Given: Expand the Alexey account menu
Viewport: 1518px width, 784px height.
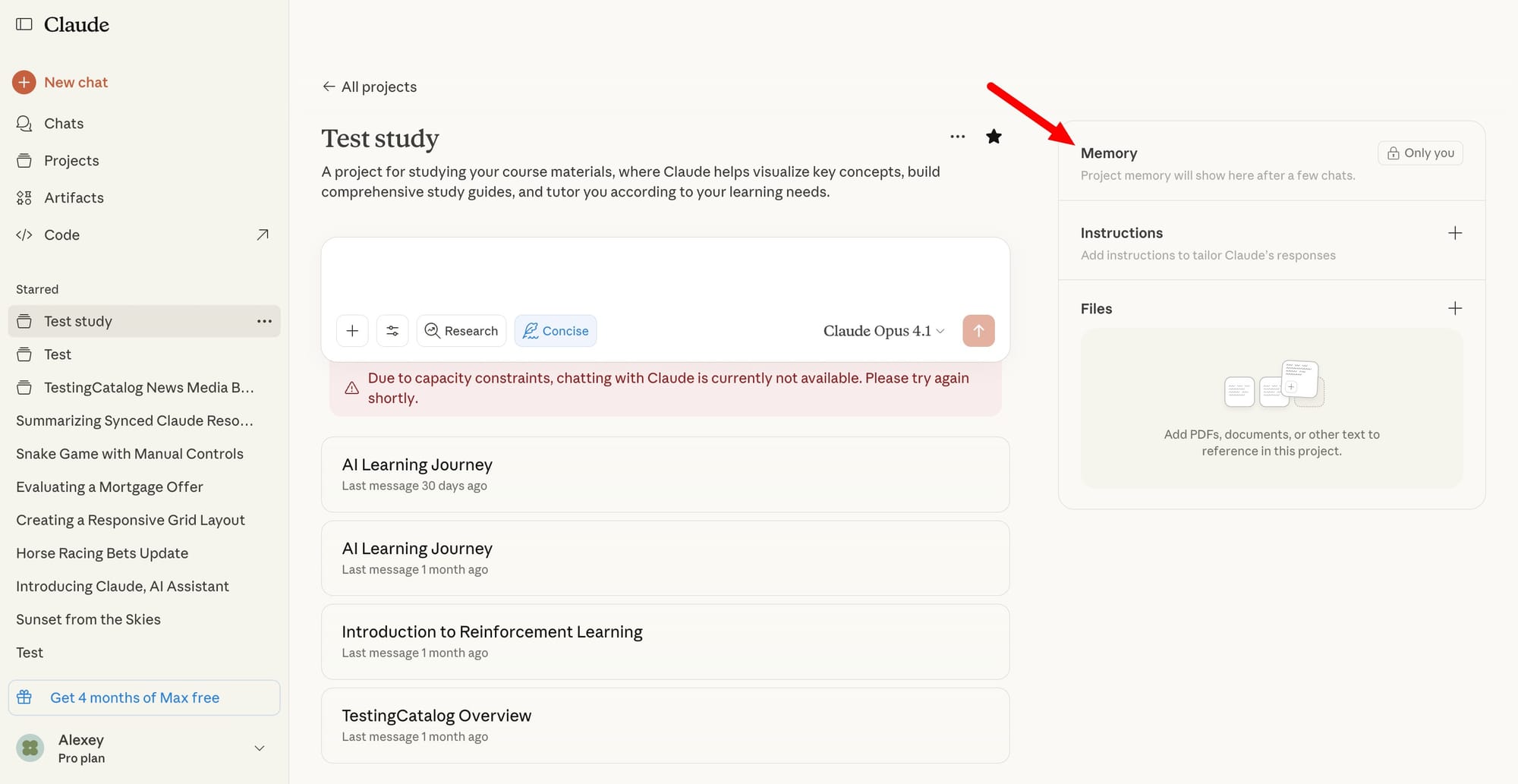Looking at the screenshot, I should [x=259, y=748].
